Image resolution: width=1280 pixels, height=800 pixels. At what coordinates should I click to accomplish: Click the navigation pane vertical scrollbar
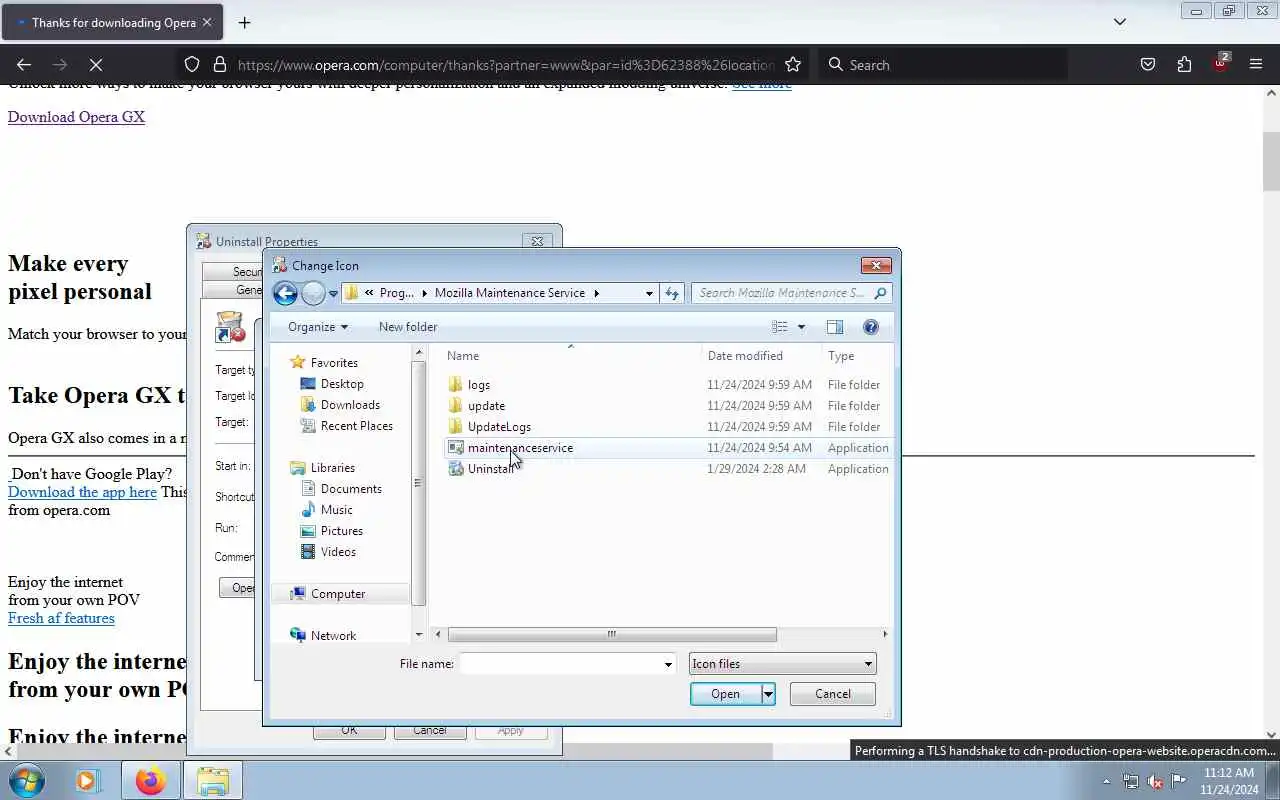pyautogui.click(x=419, y=483)
